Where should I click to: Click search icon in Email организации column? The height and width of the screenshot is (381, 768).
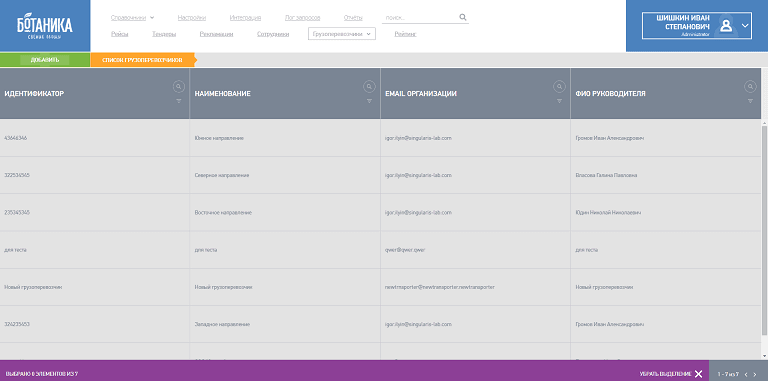pyautogui.click(x=559, y=87)
